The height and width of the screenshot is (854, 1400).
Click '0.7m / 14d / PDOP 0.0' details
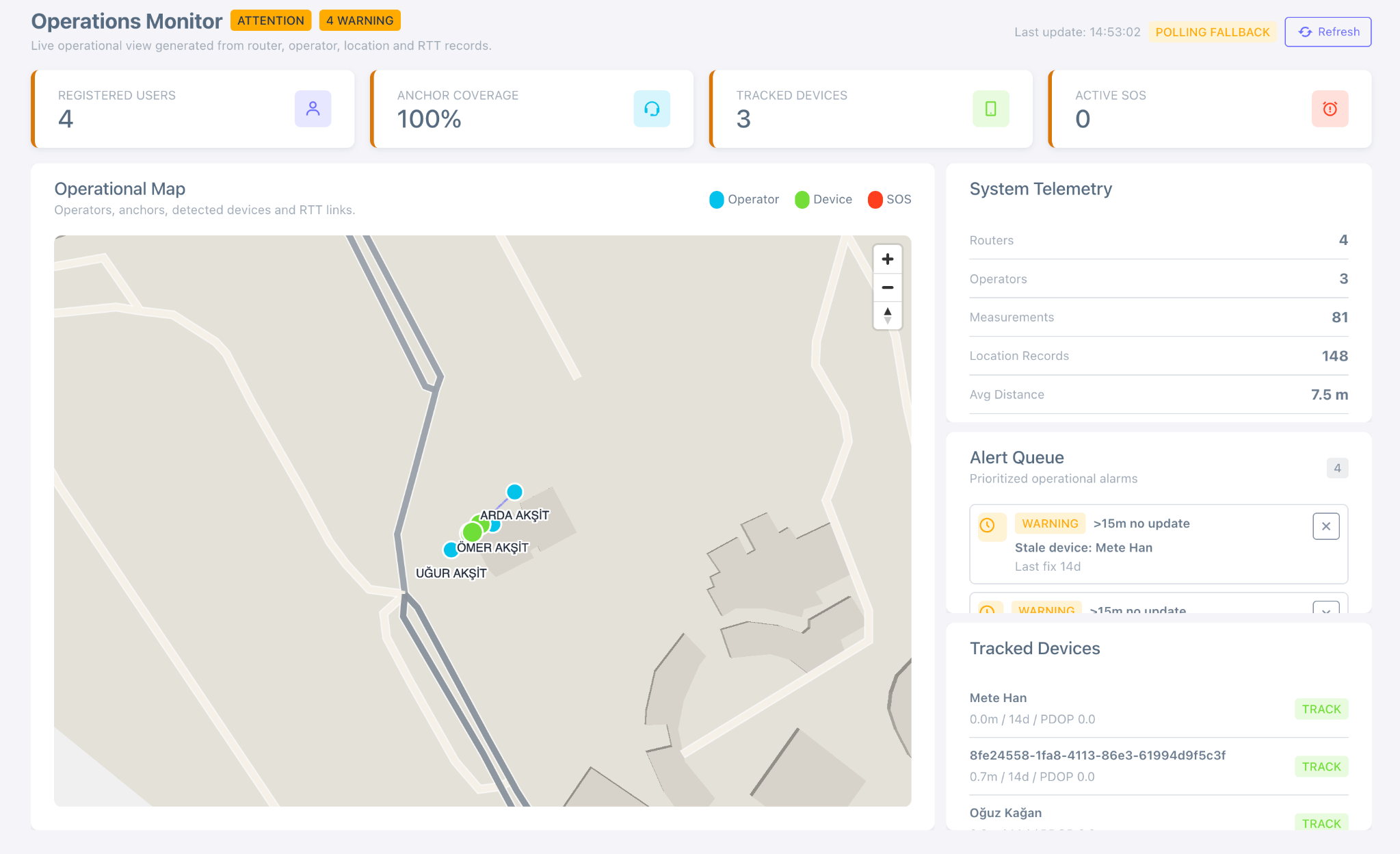(x=1032, y=777)
